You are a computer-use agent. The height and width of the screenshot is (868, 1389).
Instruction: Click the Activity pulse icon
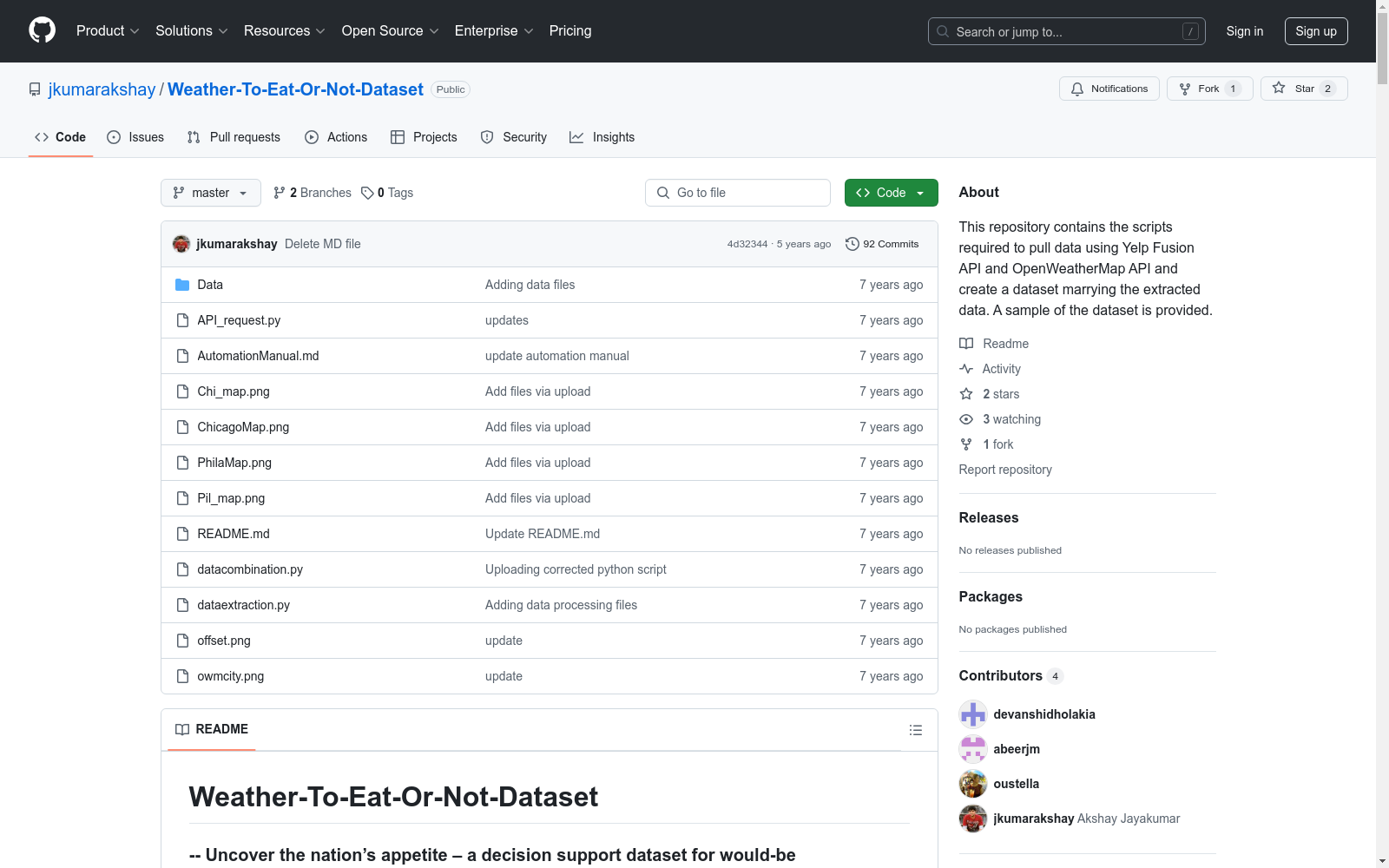point(966,369)
